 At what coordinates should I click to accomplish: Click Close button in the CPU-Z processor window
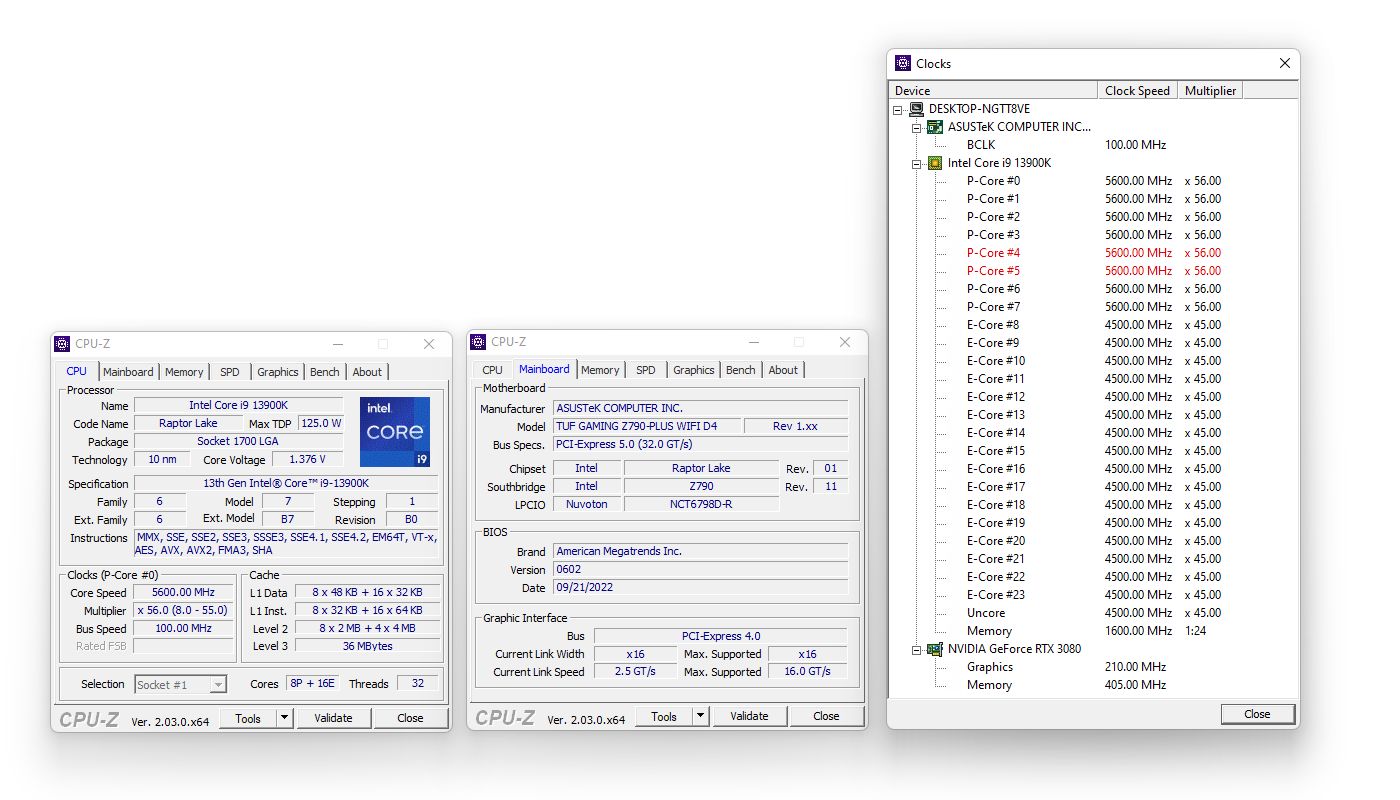coord(410,718)
